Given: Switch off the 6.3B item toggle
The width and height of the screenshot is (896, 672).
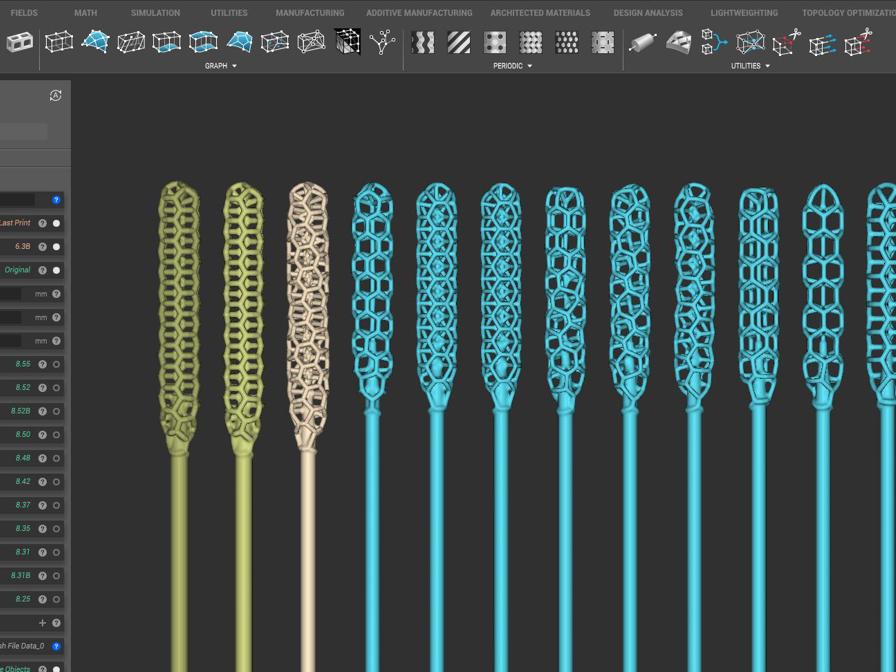Looking at the screenshot, I should 55,246.
